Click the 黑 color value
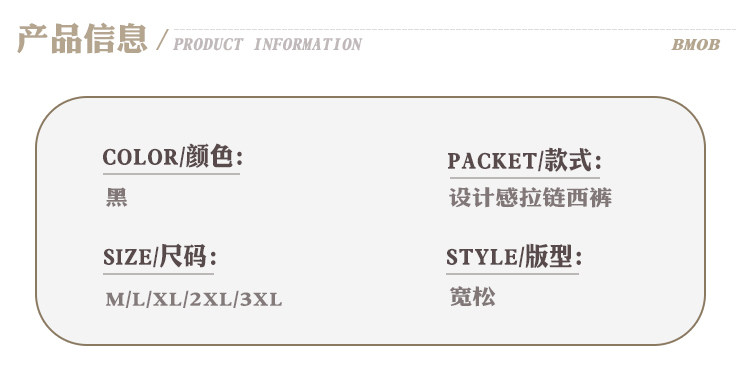The height and width of the screenshot is (374, 750). pyautogui.click(x=116, y=198)
